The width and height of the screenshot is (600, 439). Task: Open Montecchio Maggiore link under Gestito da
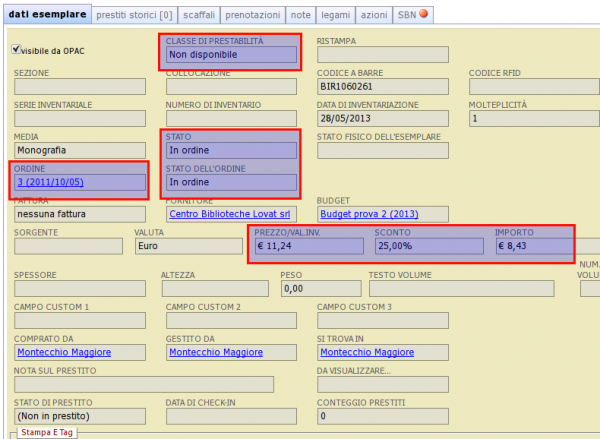(216, 352)
